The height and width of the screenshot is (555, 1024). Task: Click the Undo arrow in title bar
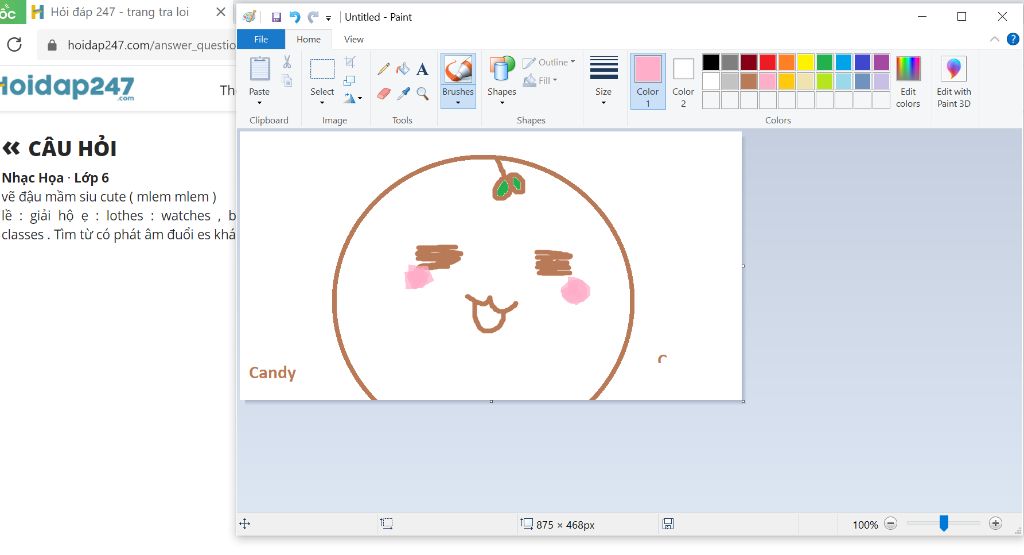[295, 17]
